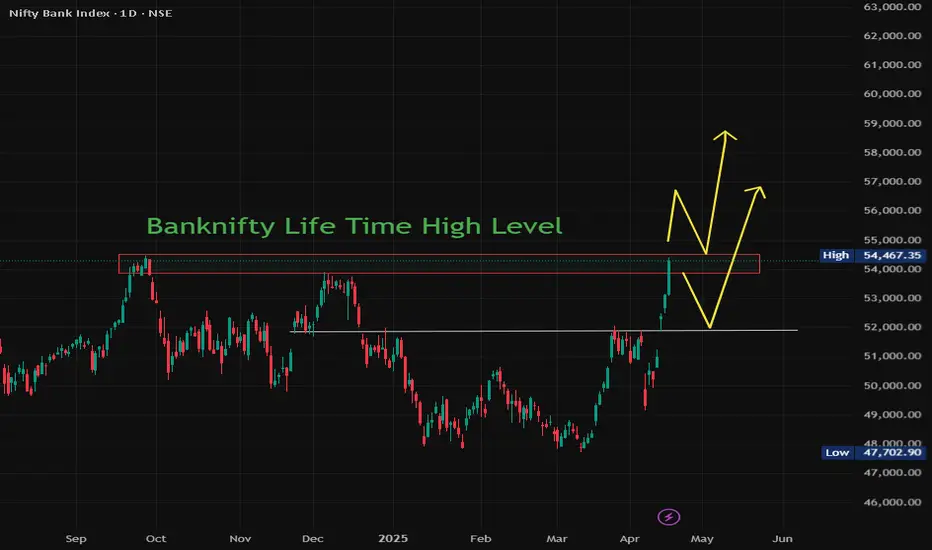Click the 56,000.00 price axis label

(892, 210)
